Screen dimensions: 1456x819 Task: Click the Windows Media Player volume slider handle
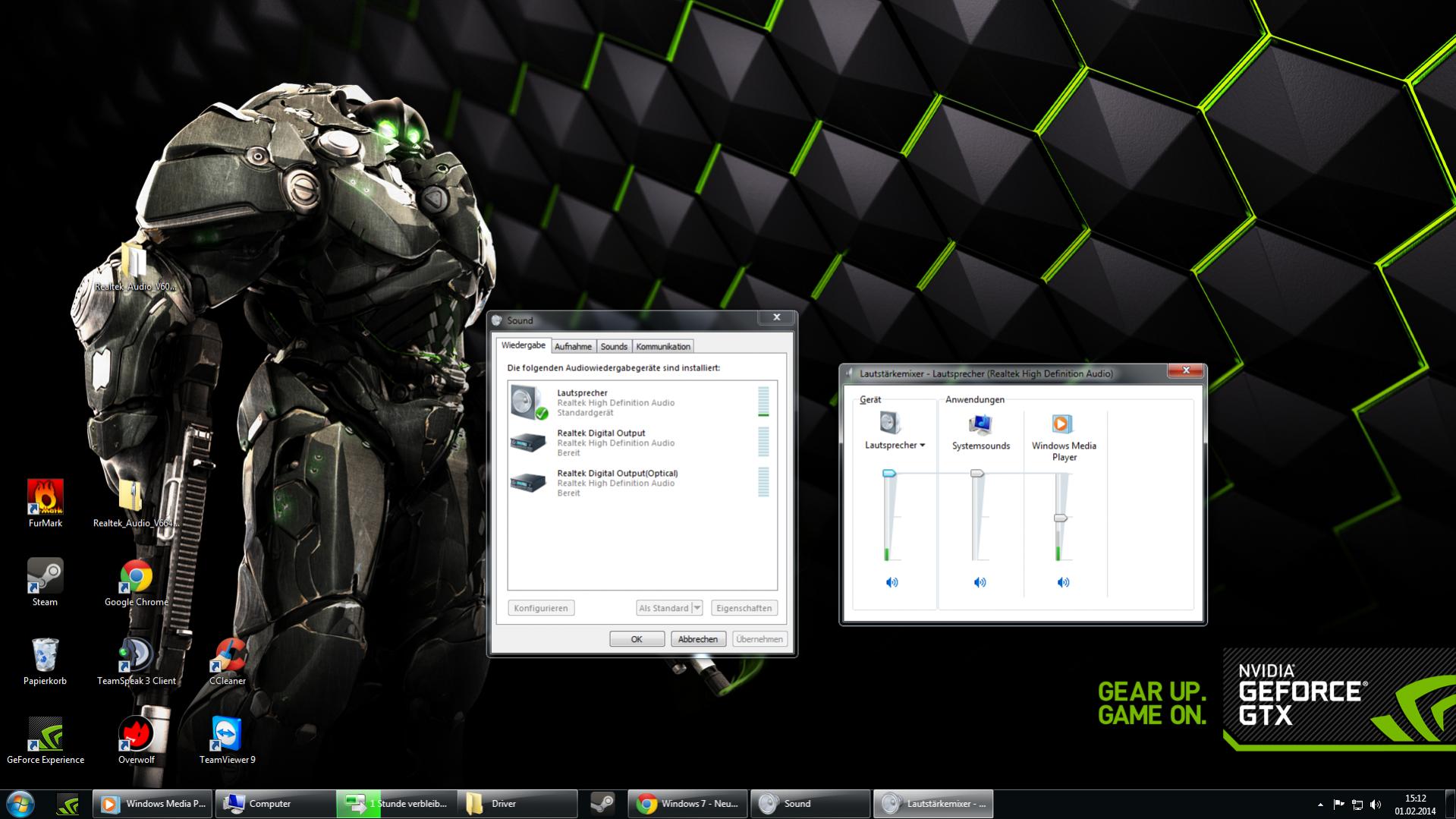(x=1061, y=518)
